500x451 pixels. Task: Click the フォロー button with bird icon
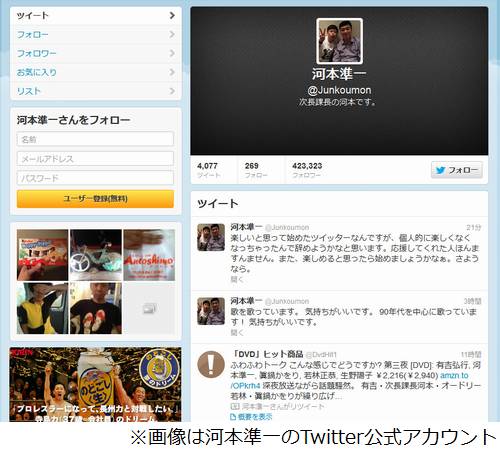pyautogui.click(x=457, y=170)
